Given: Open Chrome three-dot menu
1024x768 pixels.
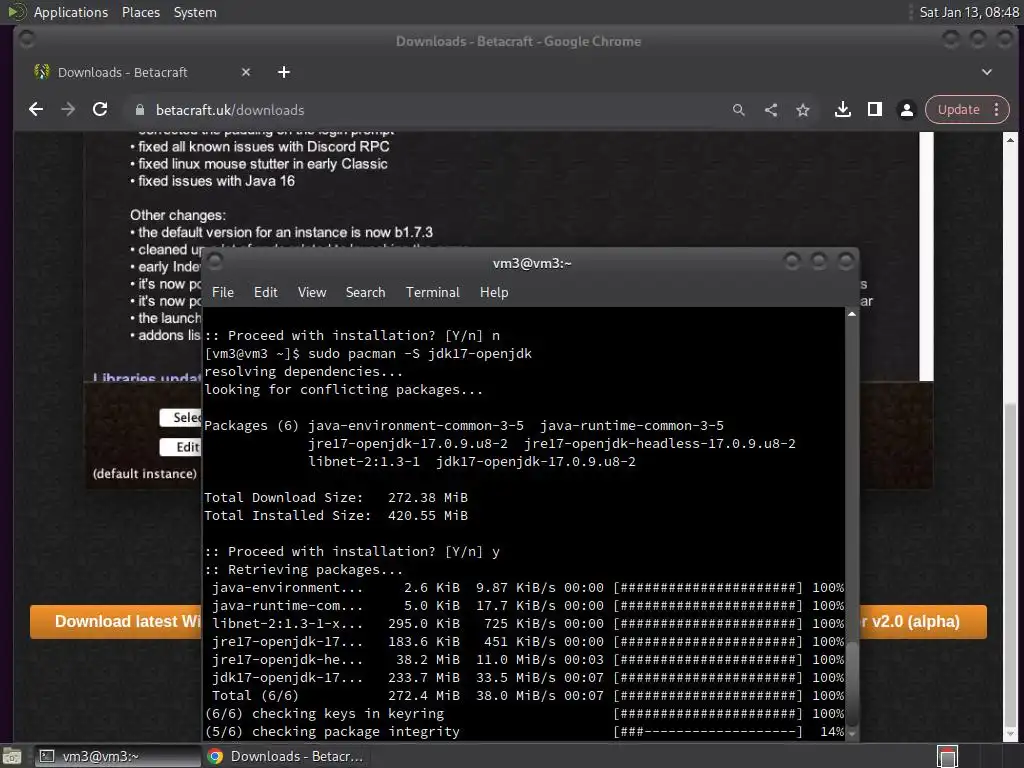Looking at the screenshot, I should tap(997, 110).
